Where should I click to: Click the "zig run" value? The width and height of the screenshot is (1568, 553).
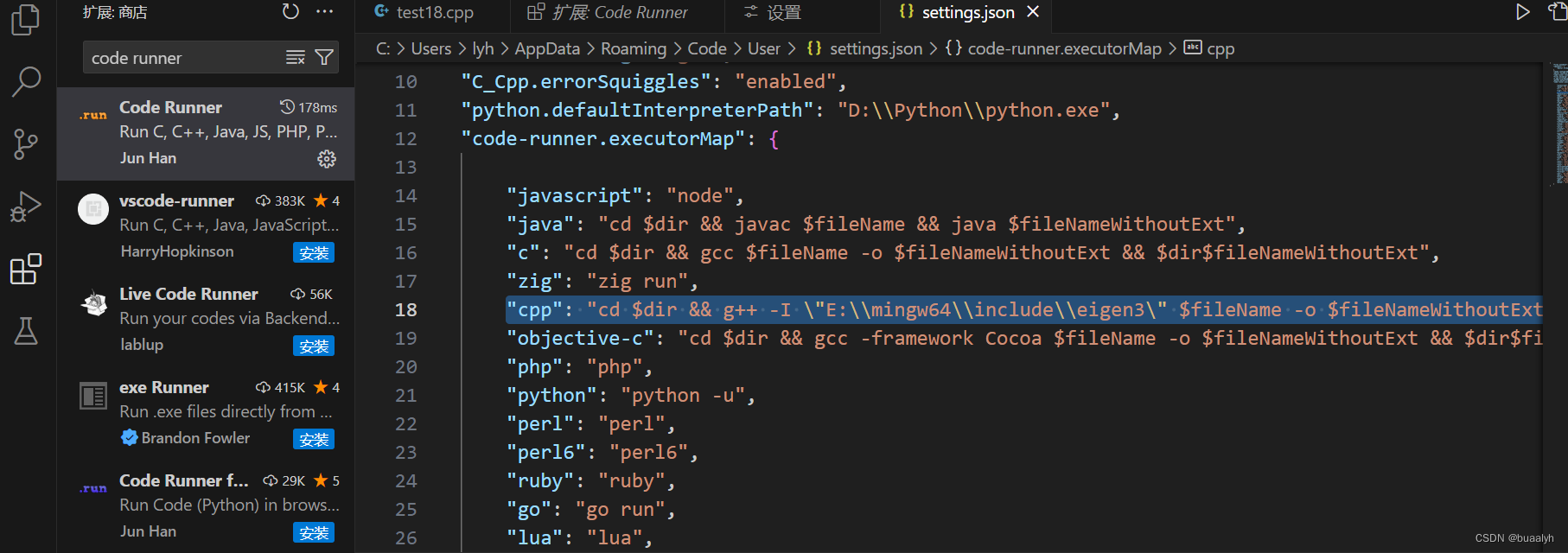coord(638,281)
